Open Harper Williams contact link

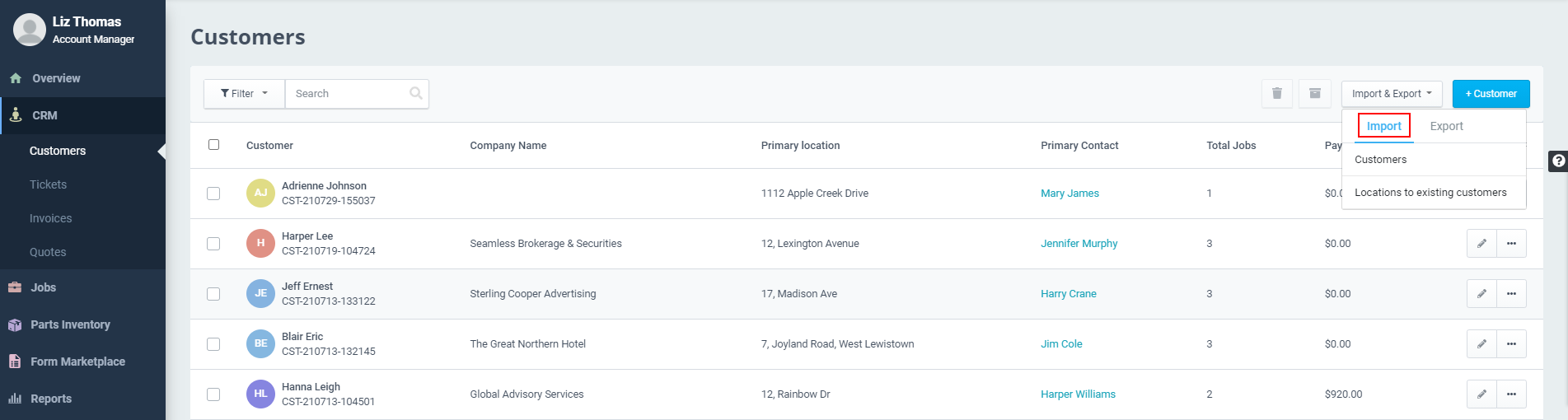(x=1078, y=394)
